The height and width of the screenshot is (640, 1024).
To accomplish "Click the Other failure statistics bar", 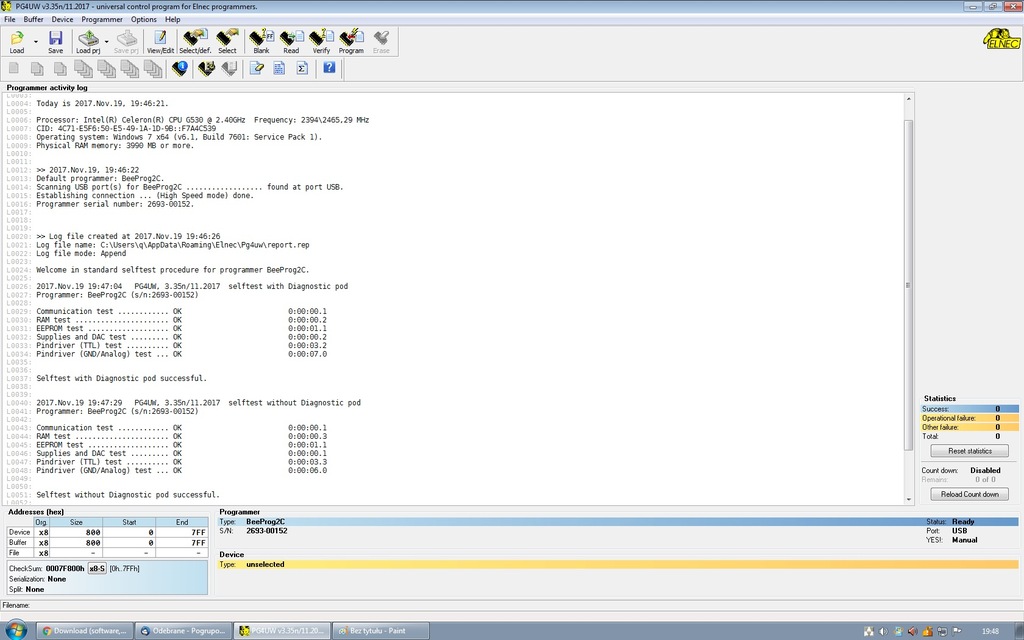I will click(969, 427).
